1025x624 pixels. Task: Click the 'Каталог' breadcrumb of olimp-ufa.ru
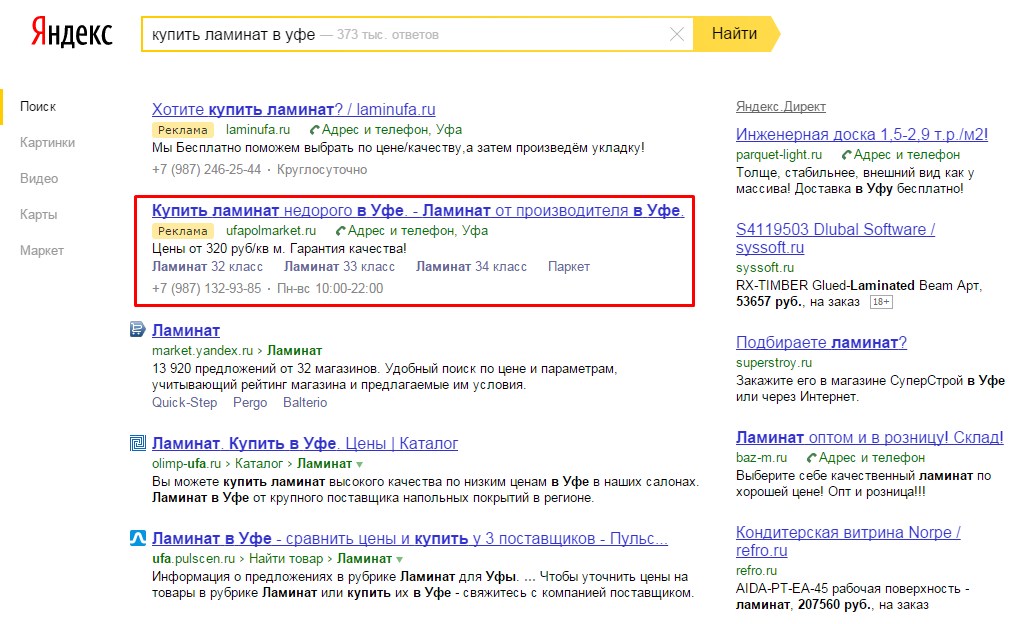[x=258, y=464]
